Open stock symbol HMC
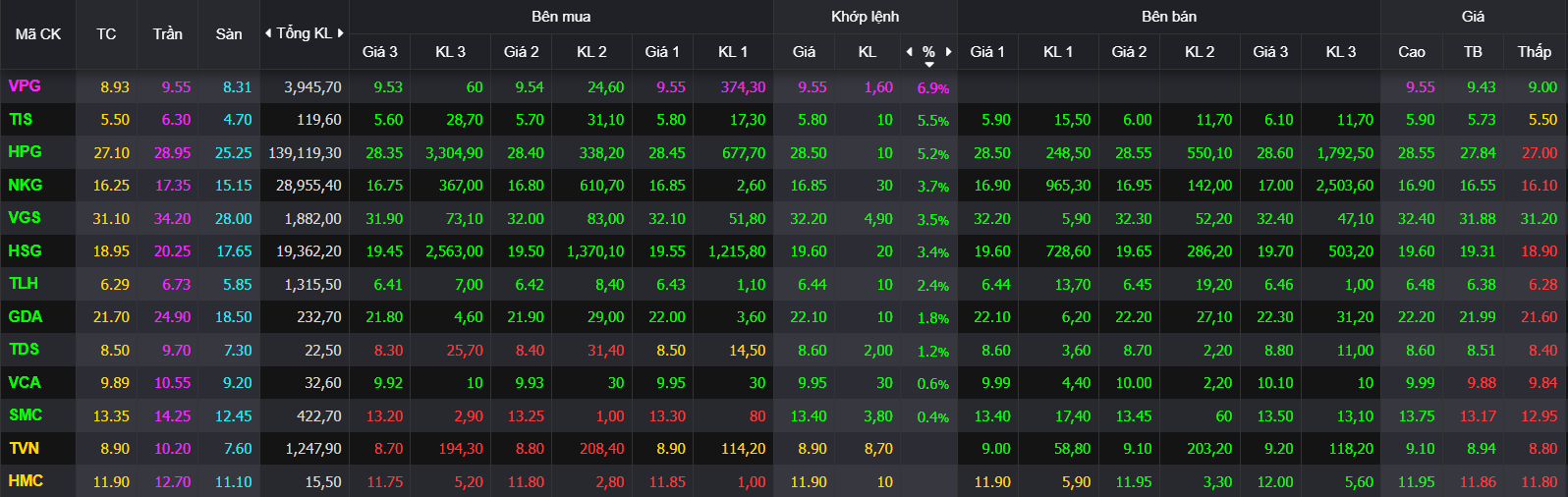1568x497 pixels. pos(25,481)
